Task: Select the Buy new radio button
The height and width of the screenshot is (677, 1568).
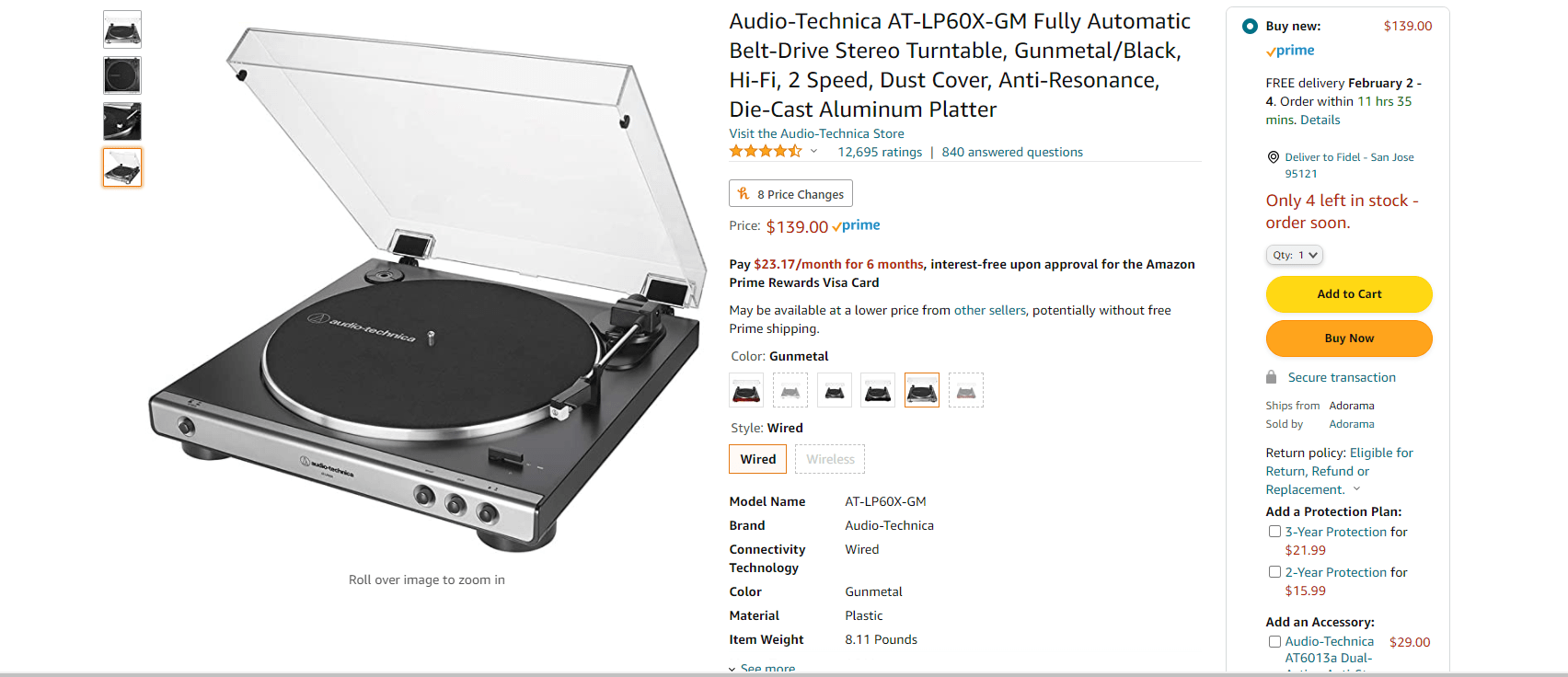Action: click(x=1250, y=26)
